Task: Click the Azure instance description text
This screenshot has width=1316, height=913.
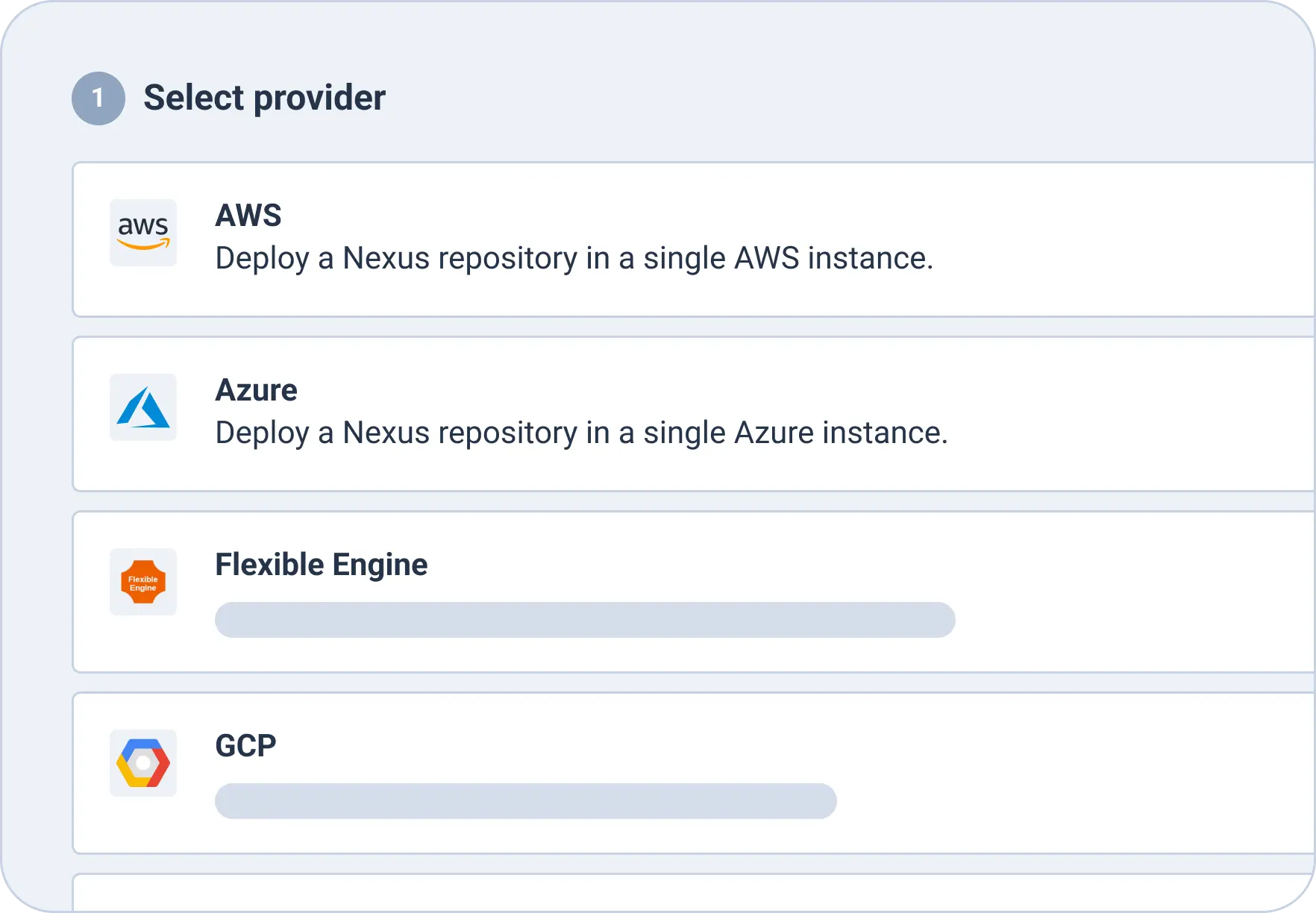Action: (581, 433)
